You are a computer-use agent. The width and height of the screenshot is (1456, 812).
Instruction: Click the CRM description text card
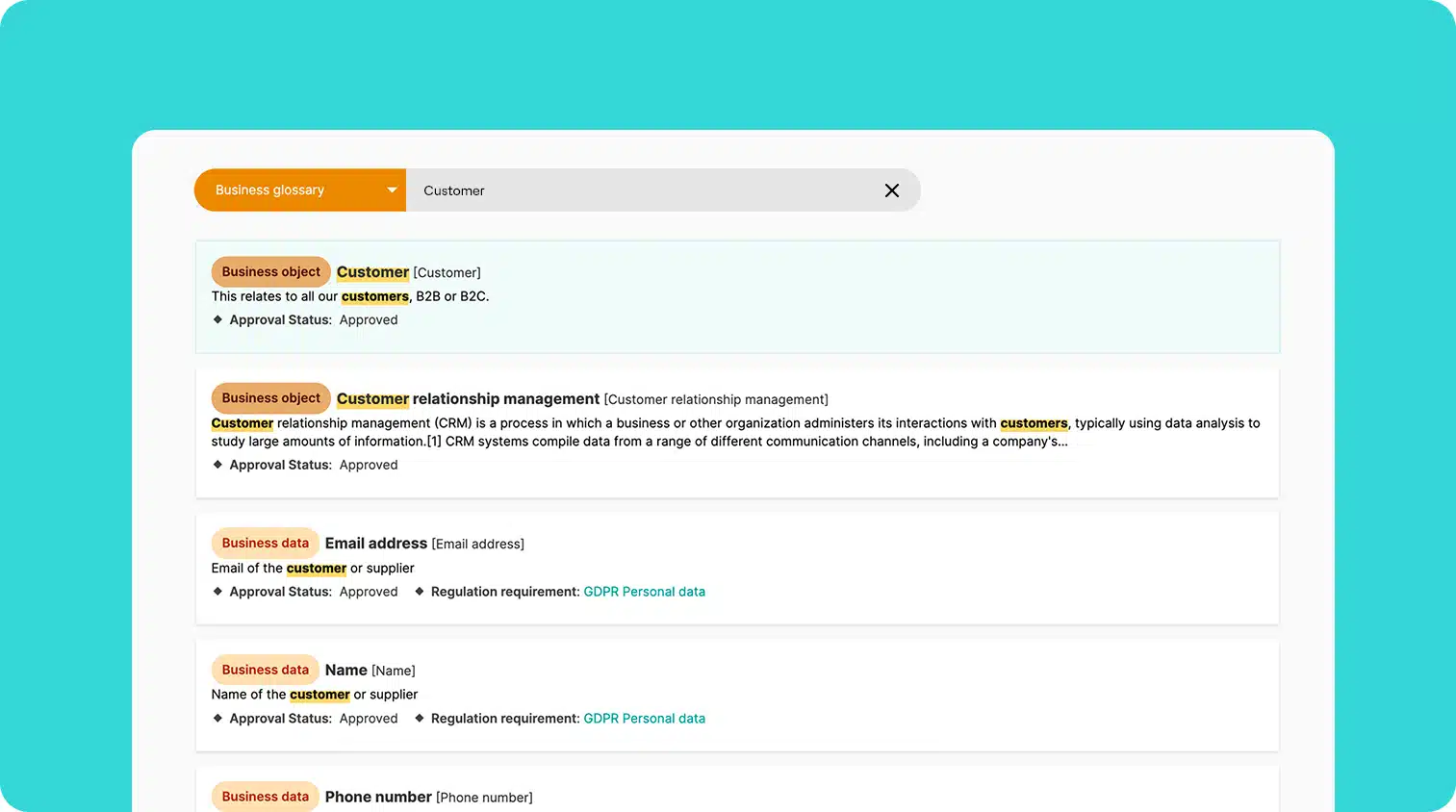click(736, 432)
